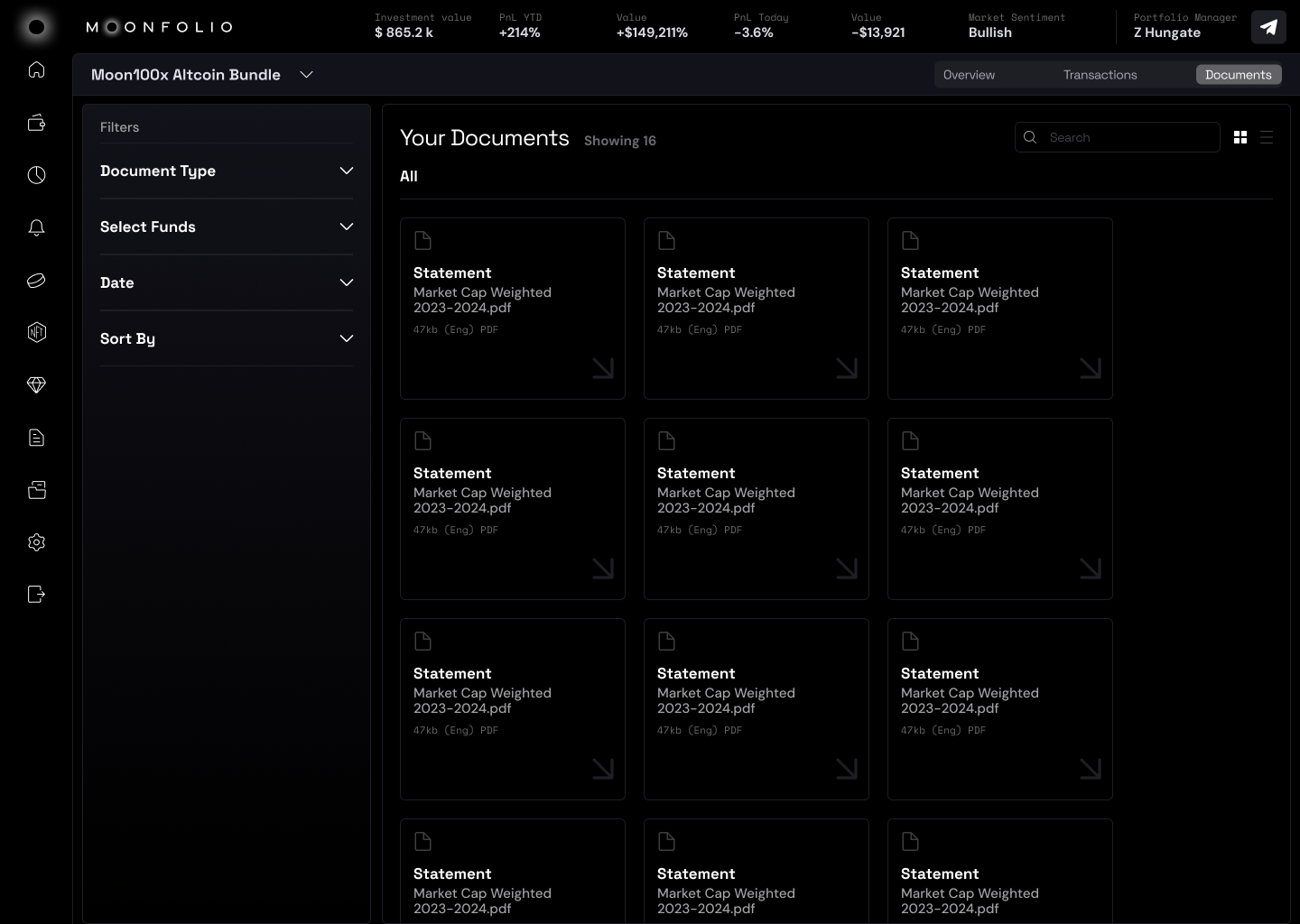Click the Moon100x Altcoin Bundle title

[x=186, y=75]
